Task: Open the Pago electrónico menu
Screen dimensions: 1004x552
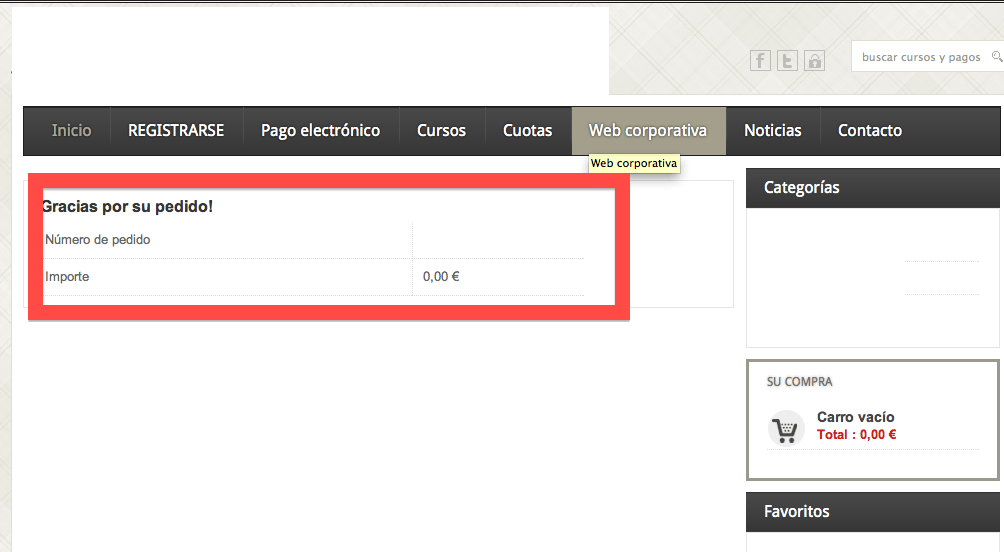Action: click(x=320, y=131)
